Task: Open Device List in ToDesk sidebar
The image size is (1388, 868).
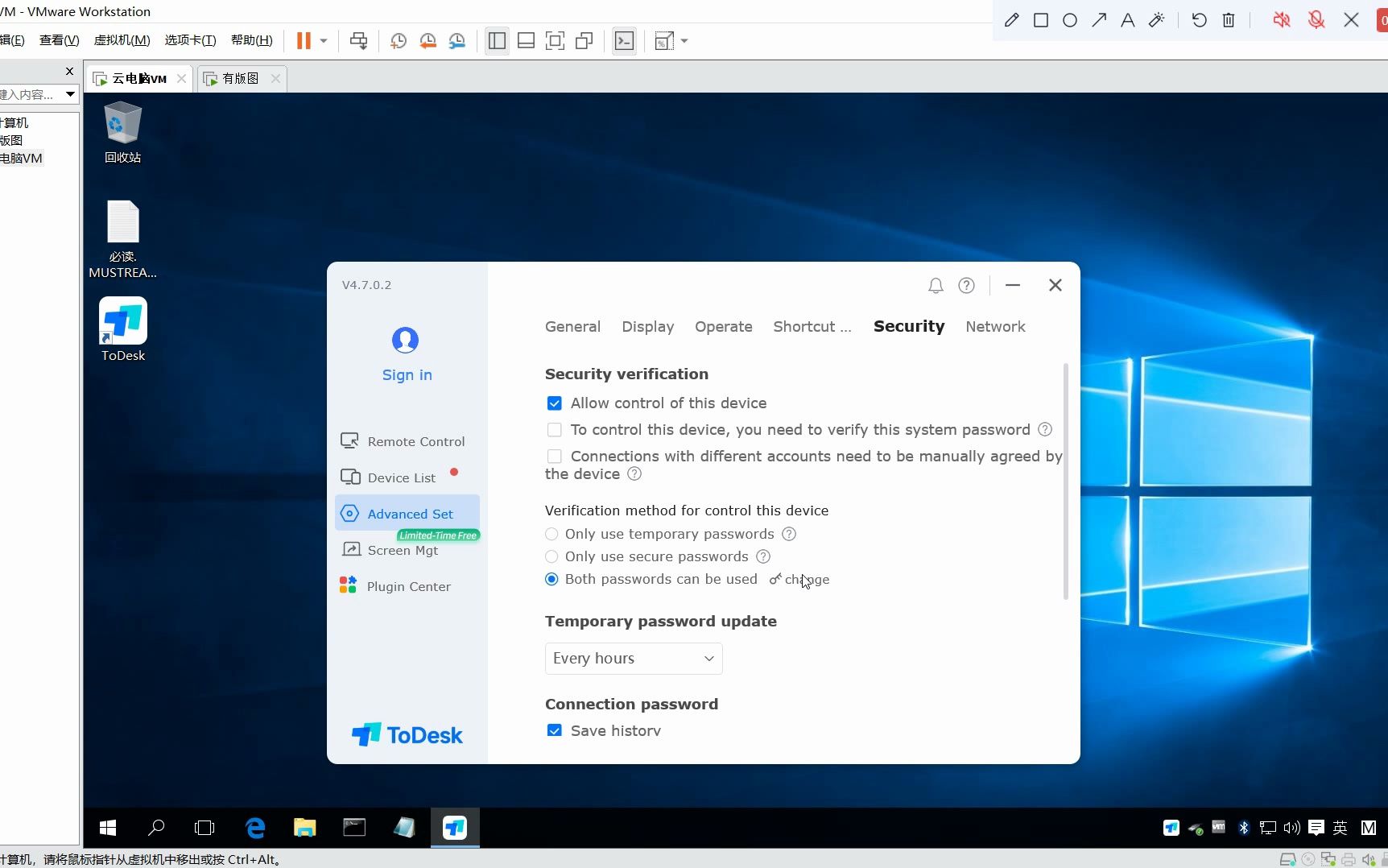Action: 407,477
